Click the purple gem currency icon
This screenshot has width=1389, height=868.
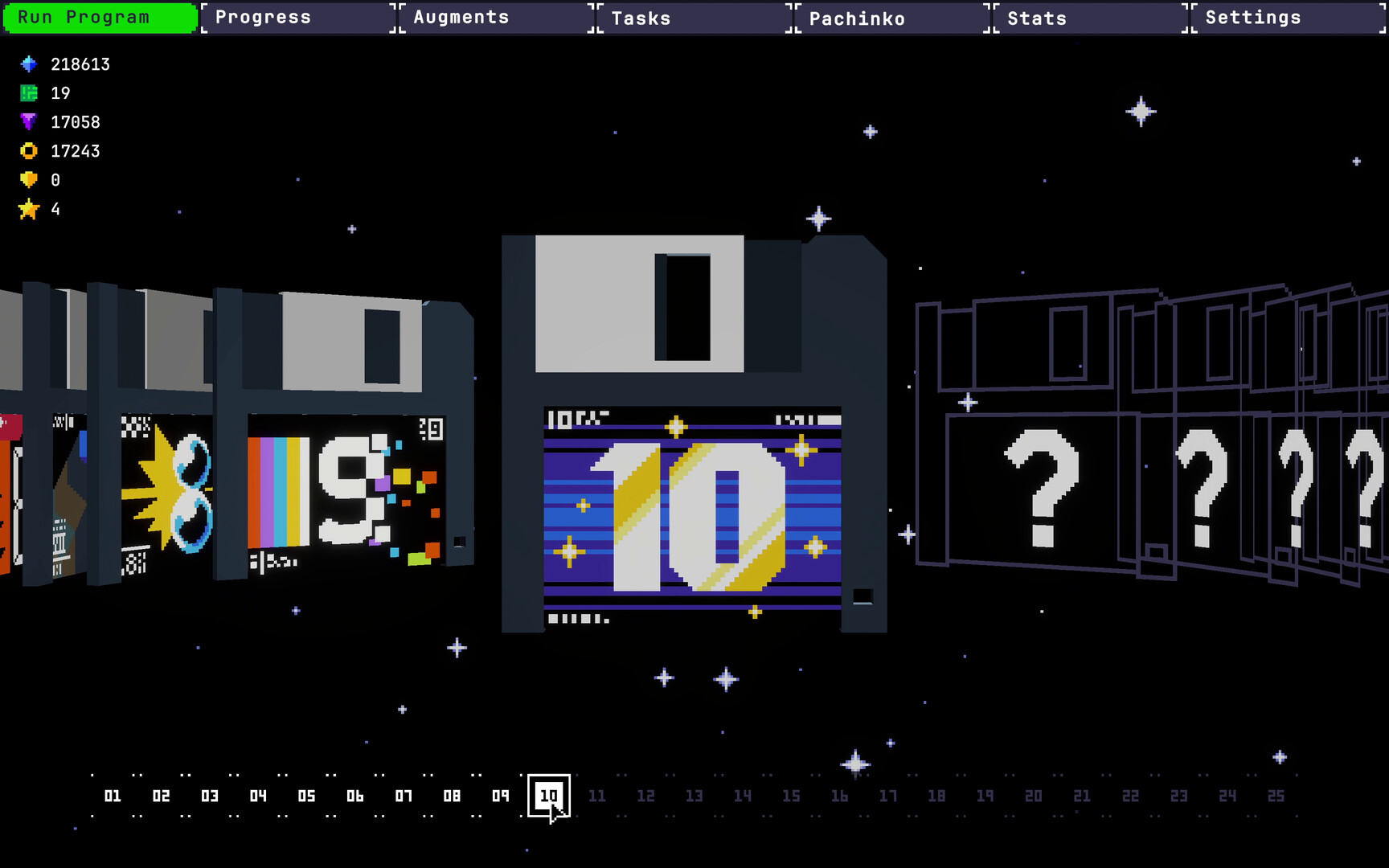30,121
